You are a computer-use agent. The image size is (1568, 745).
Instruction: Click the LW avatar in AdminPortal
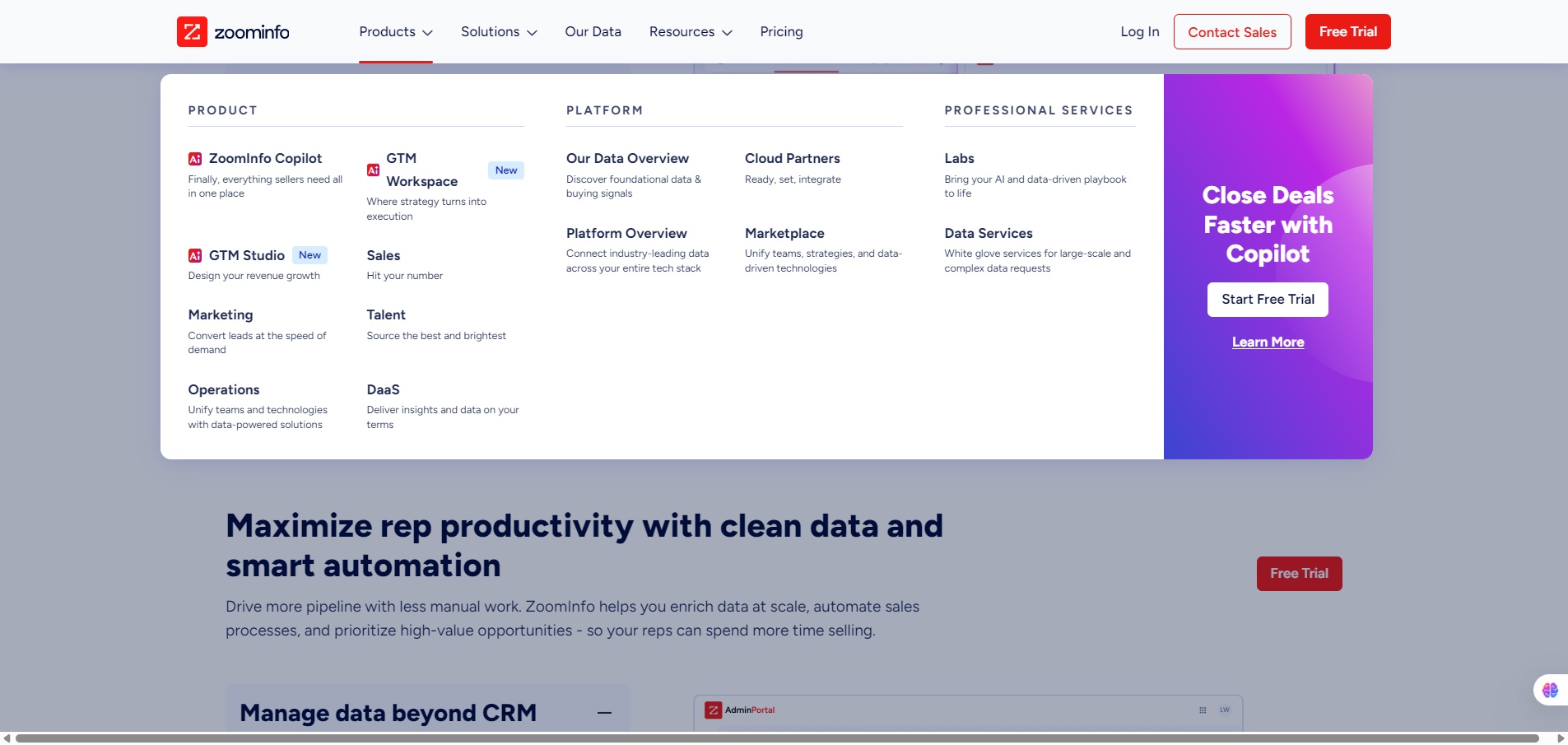point(1225,710)
